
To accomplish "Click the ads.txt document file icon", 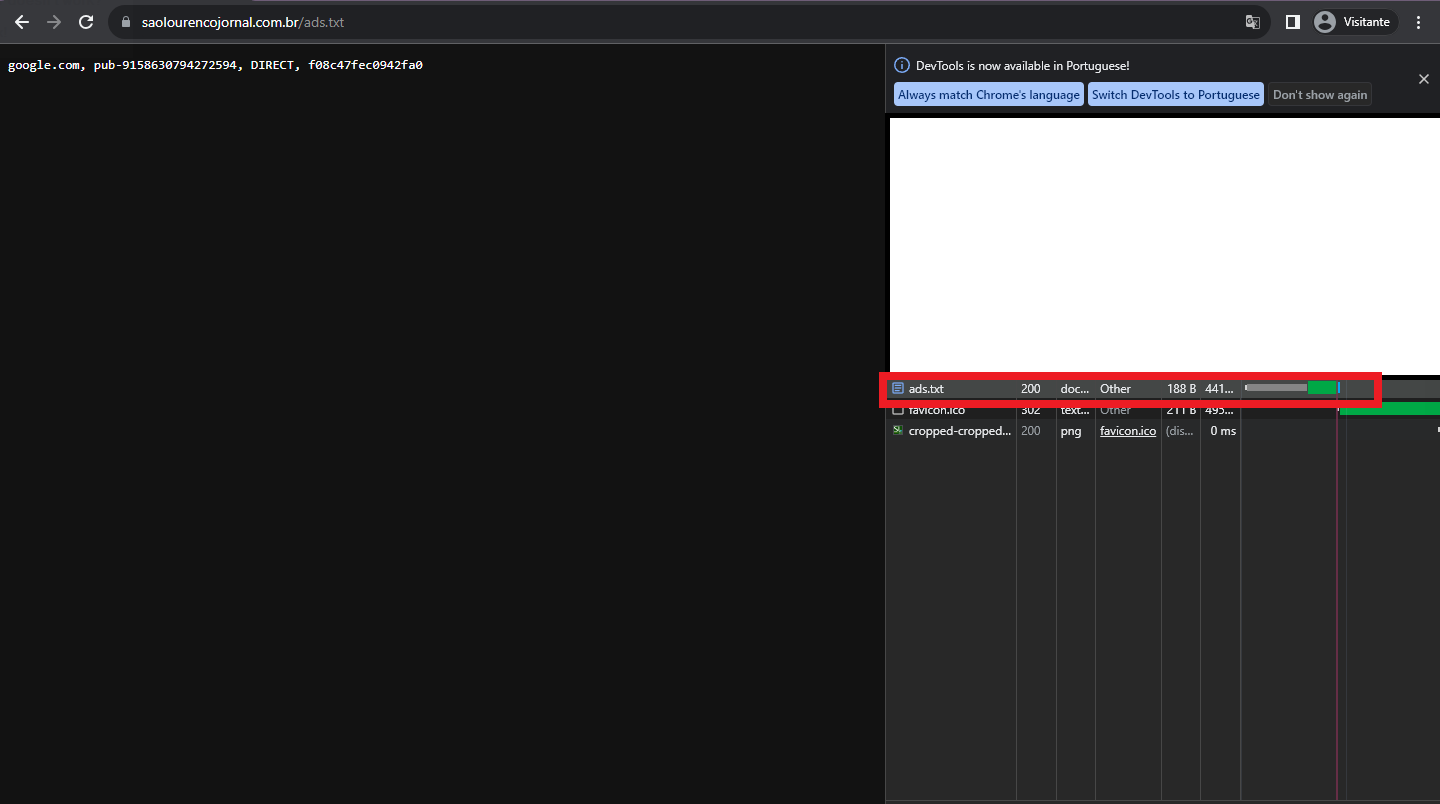I will [898, 388].
